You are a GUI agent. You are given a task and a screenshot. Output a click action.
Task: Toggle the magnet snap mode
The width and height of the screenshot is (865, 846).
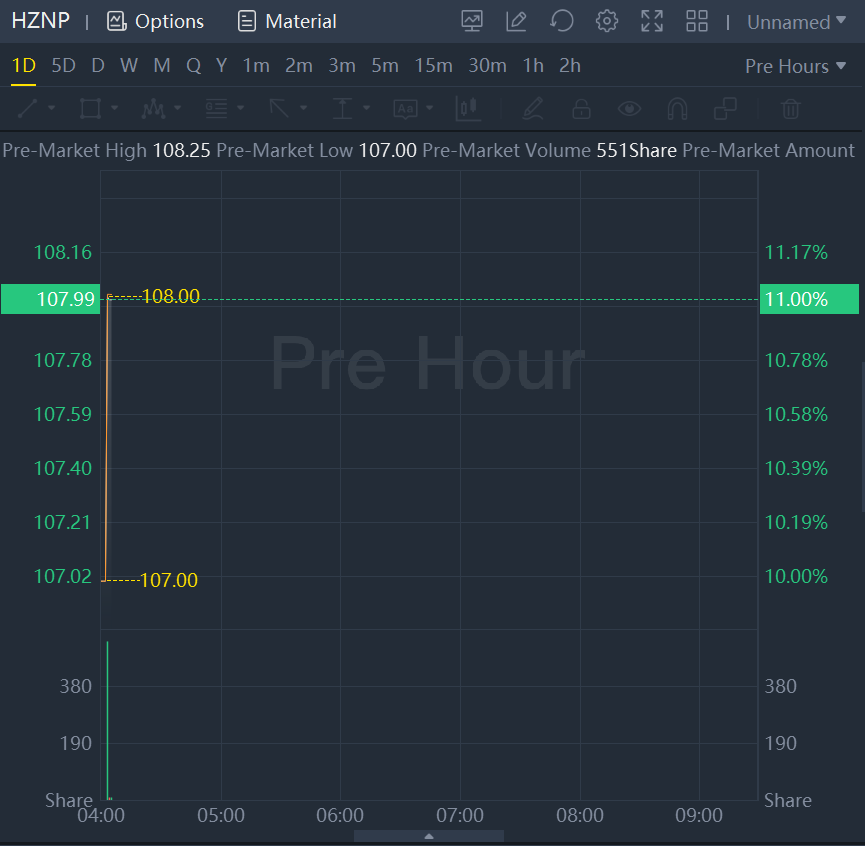[x=677, y=108]
